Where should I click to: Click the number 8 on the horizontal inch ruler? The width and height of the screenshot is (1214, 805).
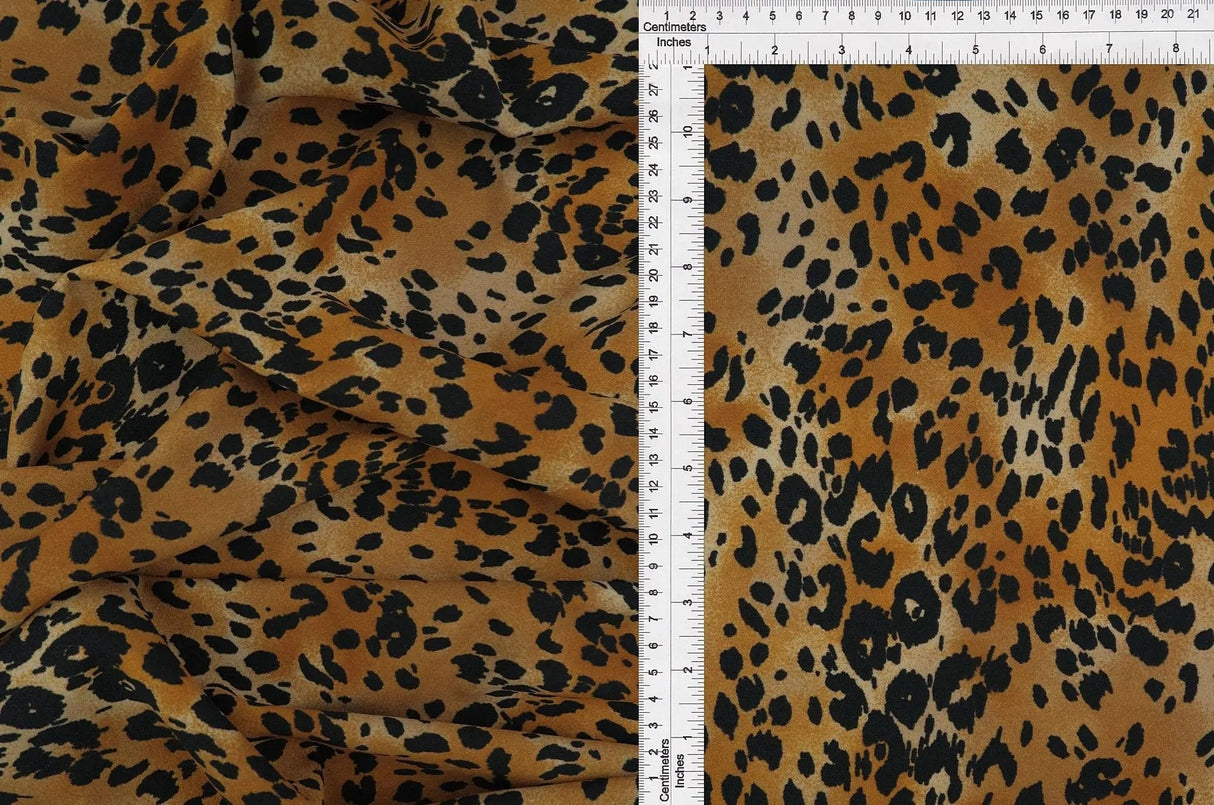pyautogui.click(x=1174, y=48)
